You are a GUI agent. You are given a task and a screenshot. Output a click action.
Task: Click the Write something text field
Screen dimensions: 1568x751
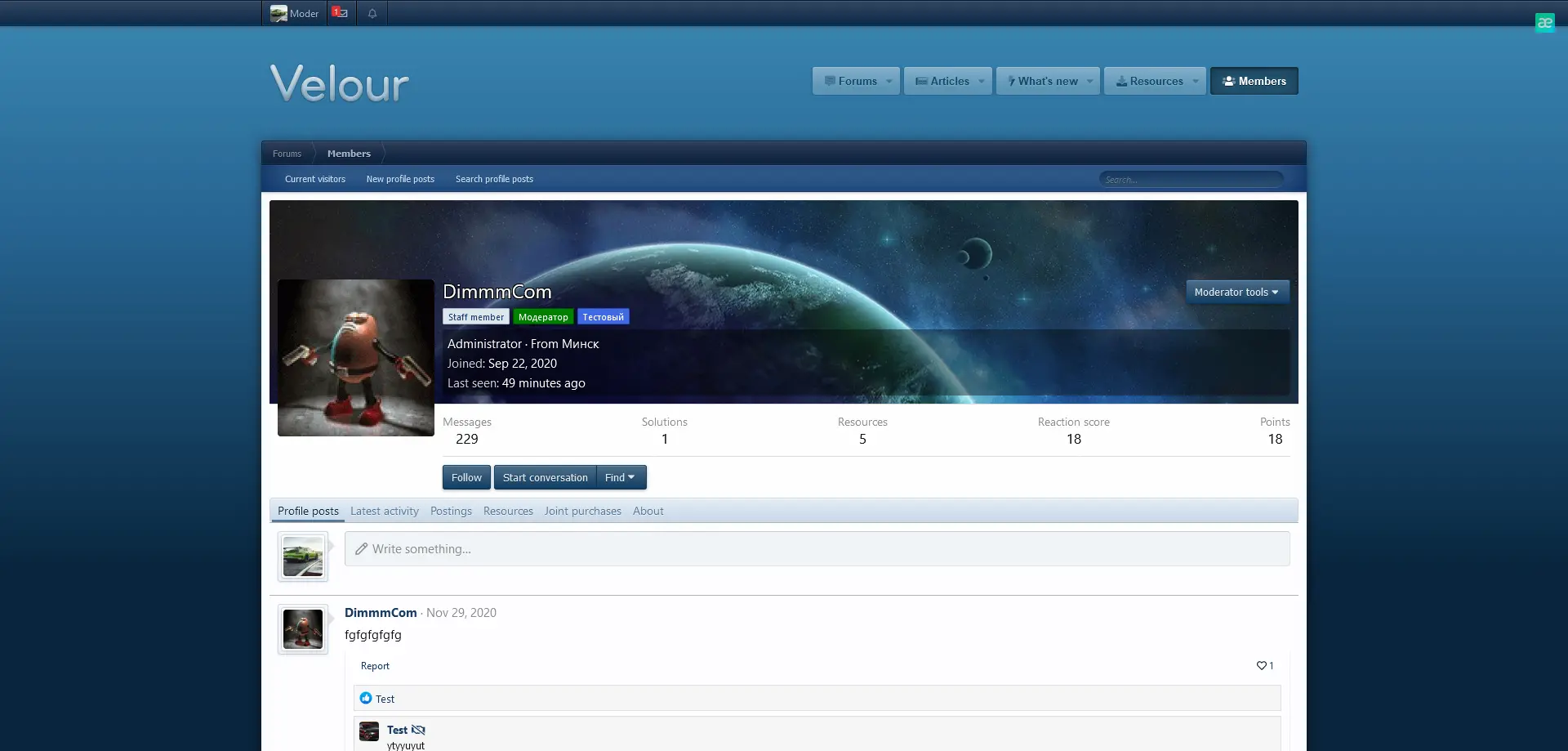pyautogui.click(x=817, y=549)
